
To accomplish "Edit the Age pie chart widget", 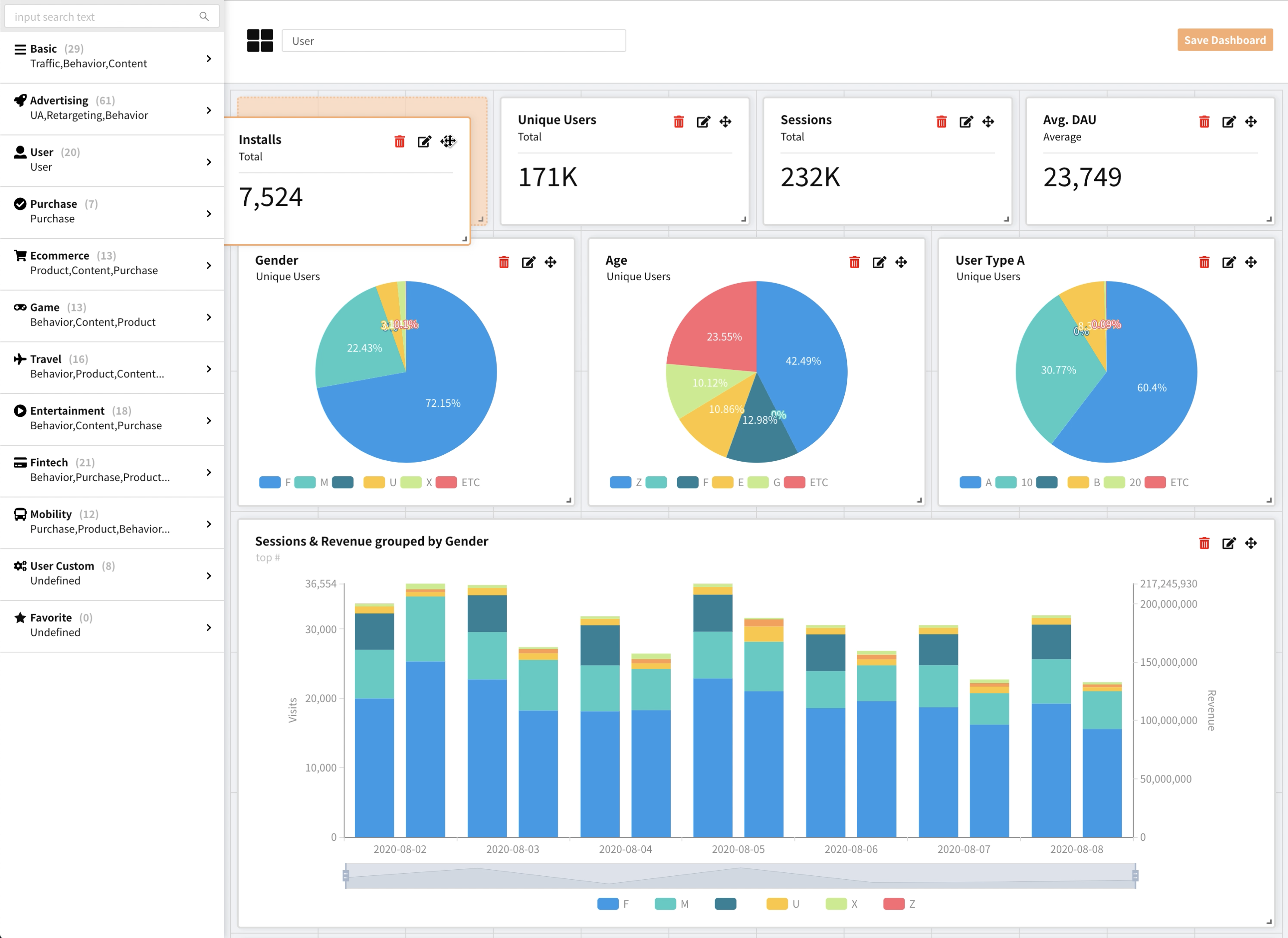I will (878, 262).
